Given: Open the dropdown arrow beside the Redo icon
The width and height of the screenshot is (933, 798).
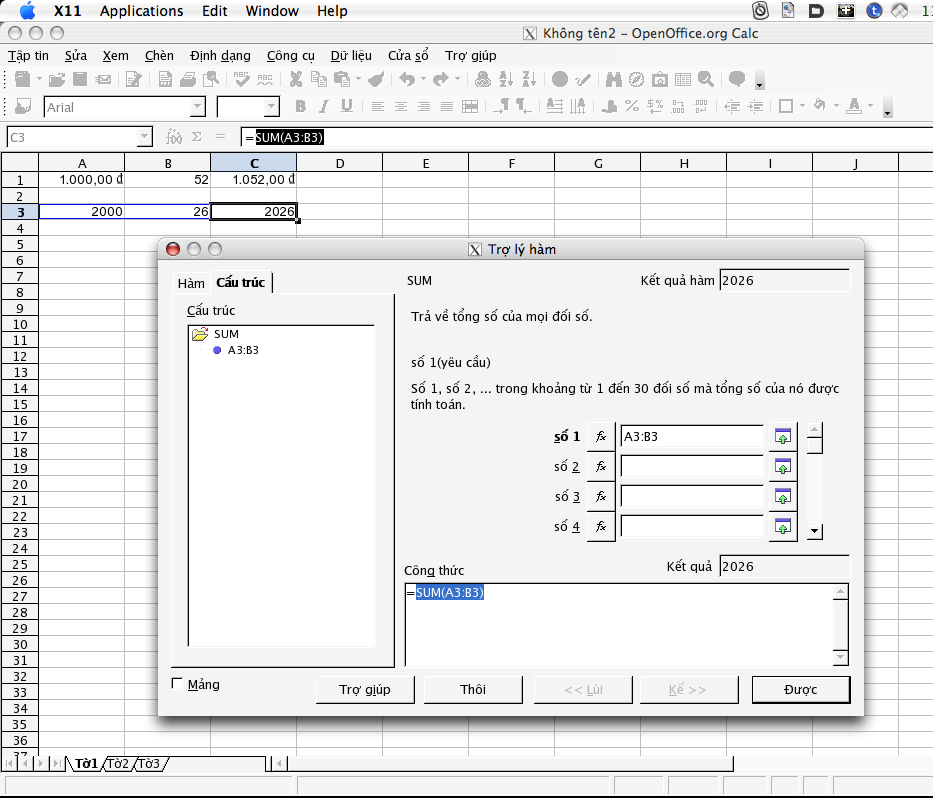Looking at the screenshot, I should [457, 79].
